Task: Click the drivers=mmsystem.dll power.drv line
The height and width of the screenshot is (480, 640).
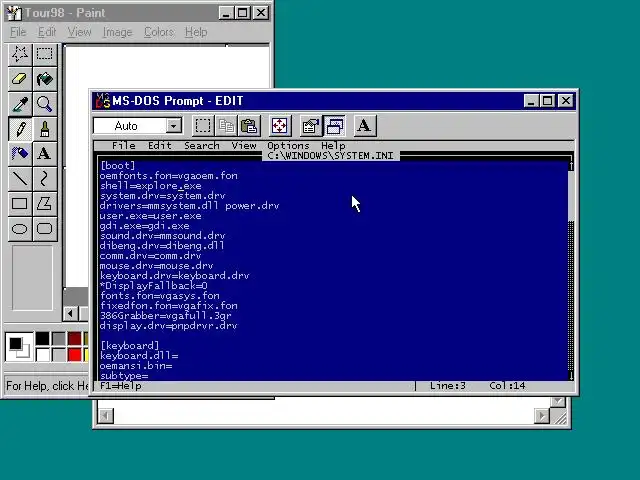Action: coord(189,206)
